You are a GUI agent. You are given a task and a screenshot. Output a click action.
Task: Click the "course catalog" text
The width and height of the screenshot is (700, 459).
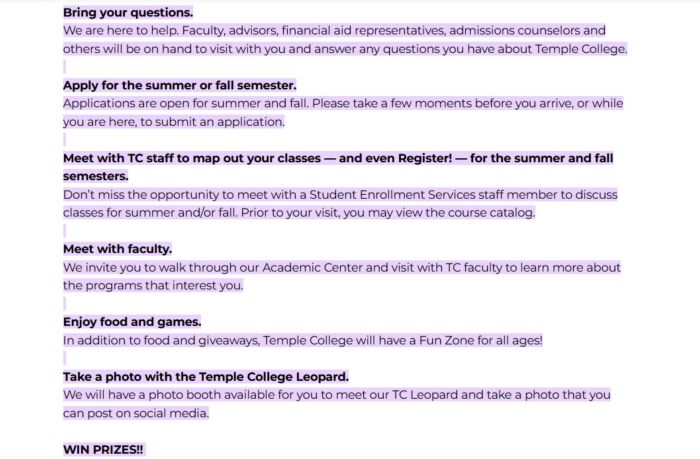[491, 213]
